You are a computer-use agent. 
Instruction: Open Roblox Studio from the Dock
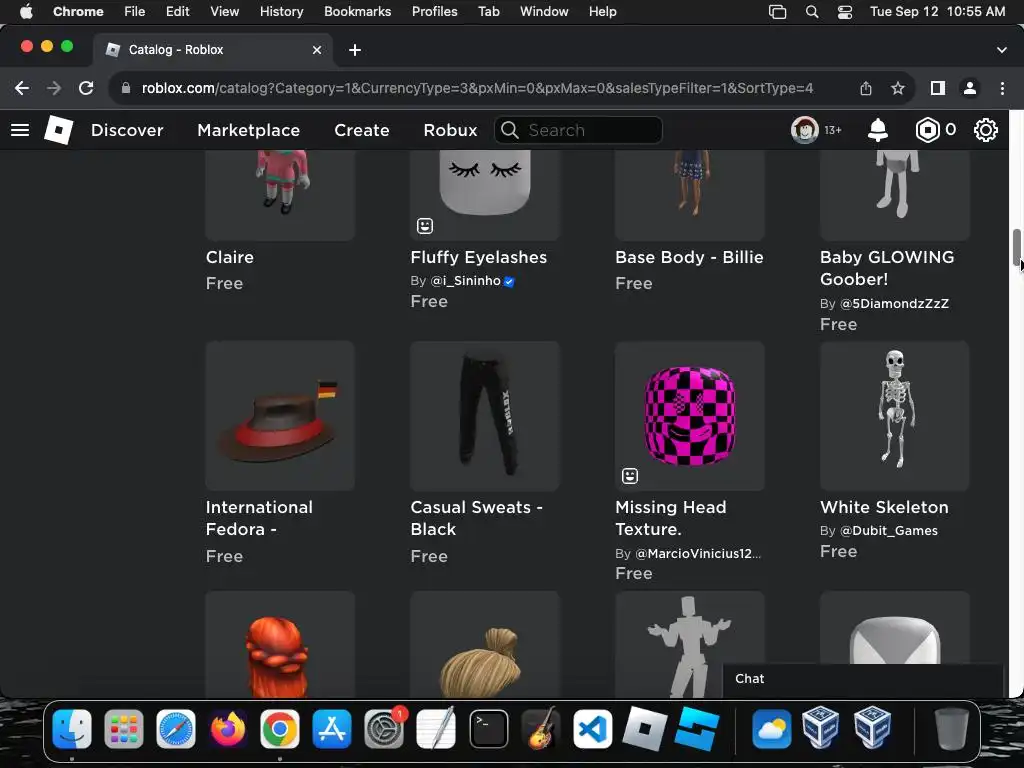[x=697, y=729]
